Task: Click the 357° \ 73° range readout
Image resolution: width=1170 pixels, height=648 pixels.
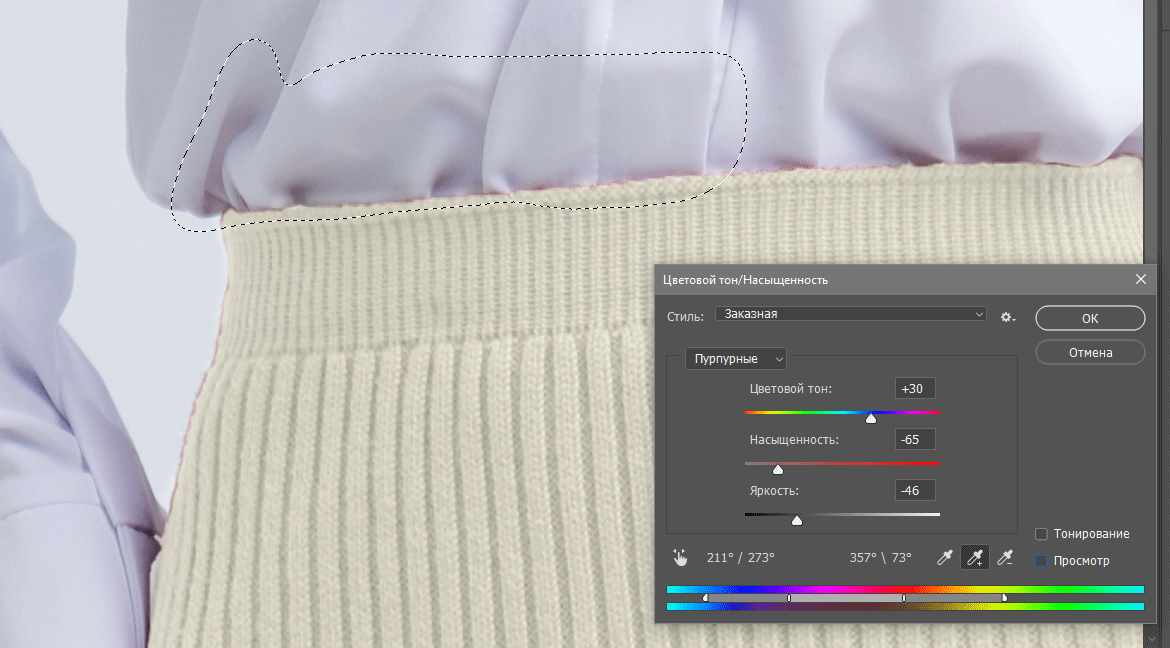Action: [x=880, y=558]
